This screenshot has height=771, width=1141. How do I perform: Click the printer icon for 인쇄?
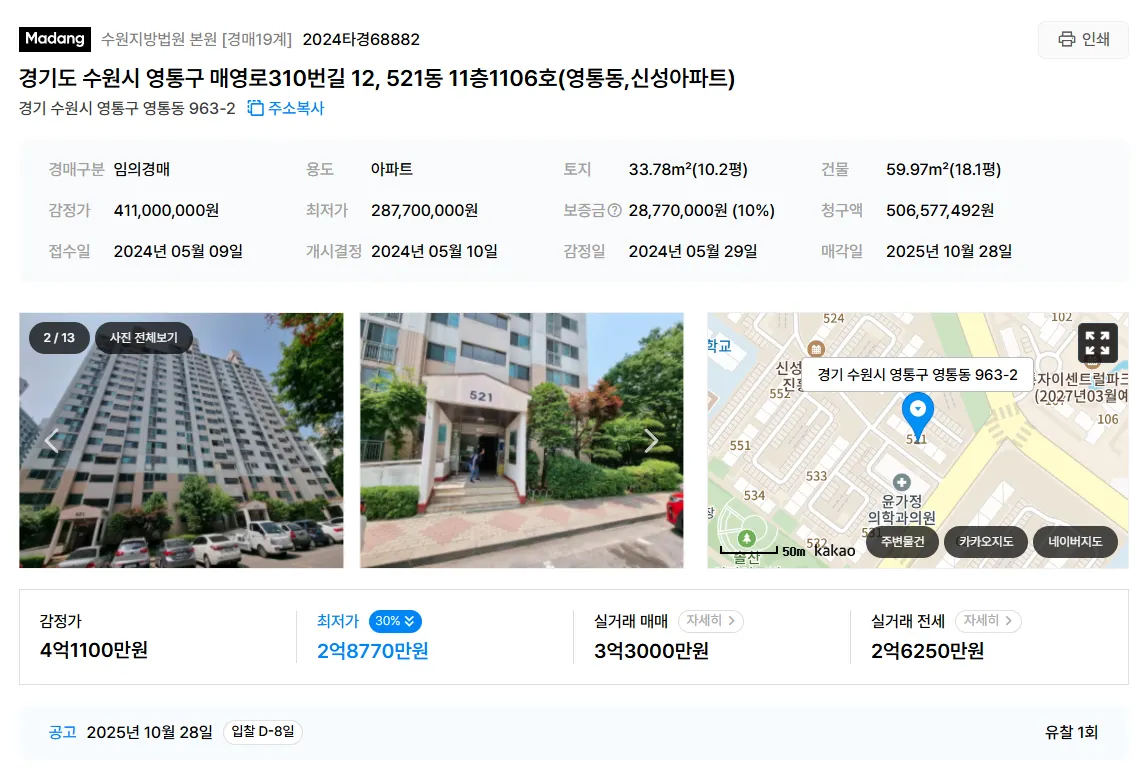coord(1066,39)
